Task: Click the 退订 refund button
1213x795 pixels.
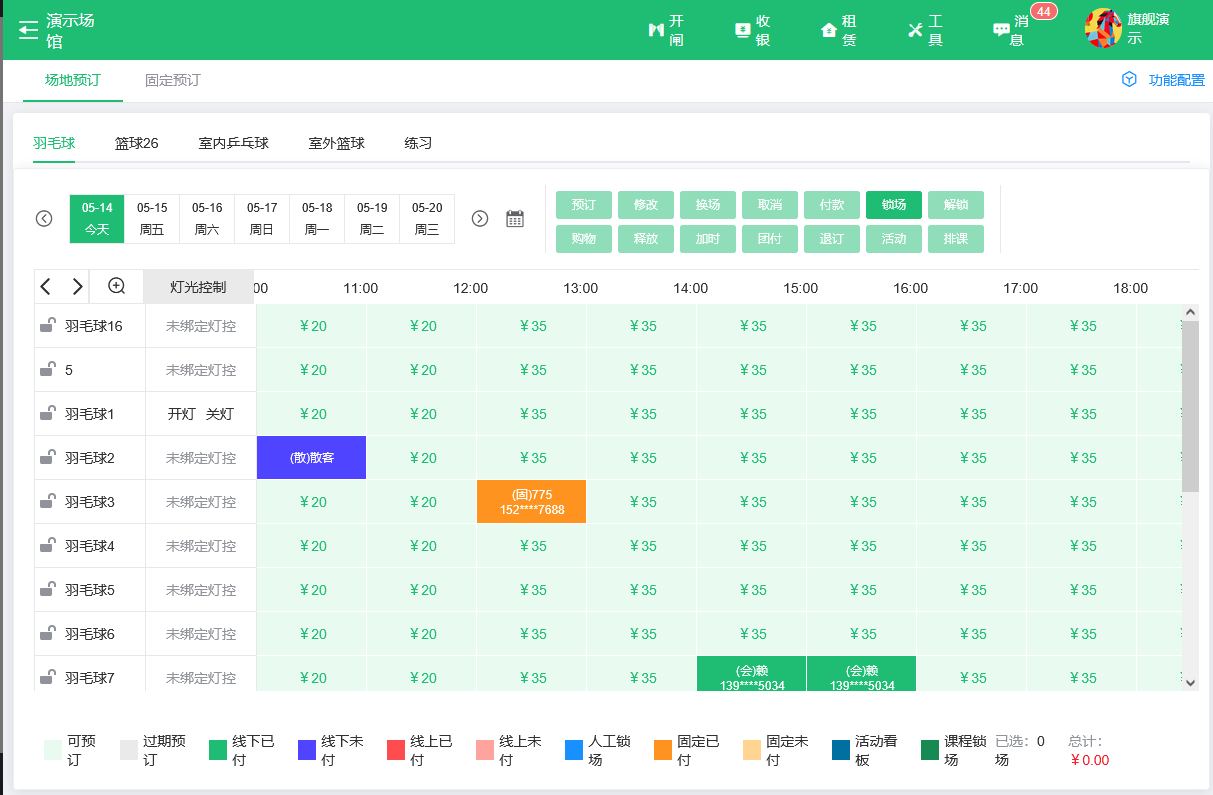Action: click(x=832, y=239)
